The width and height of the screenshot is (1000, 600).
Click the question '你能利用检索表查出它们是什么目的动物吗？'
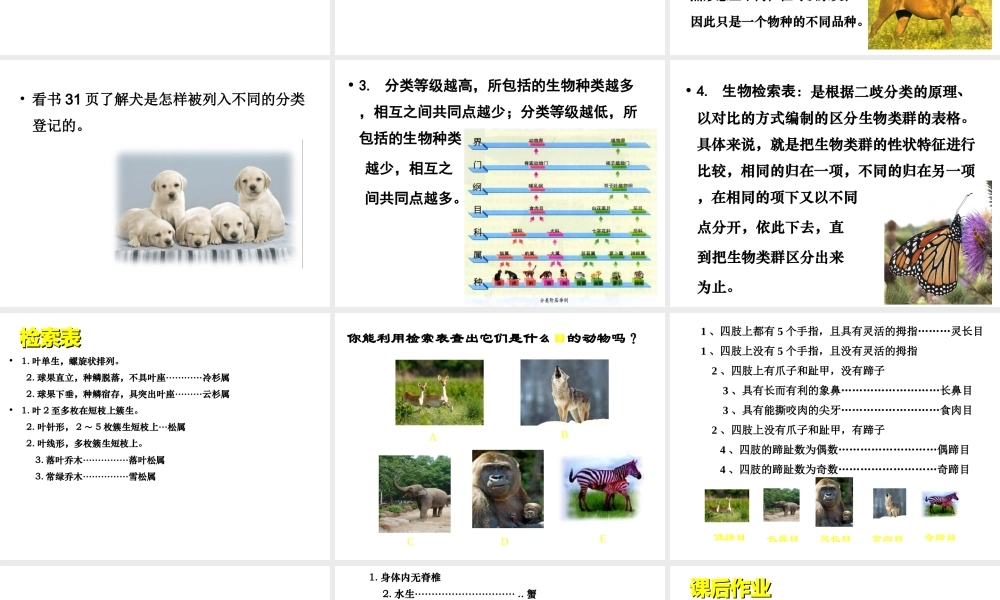point(492,338)
